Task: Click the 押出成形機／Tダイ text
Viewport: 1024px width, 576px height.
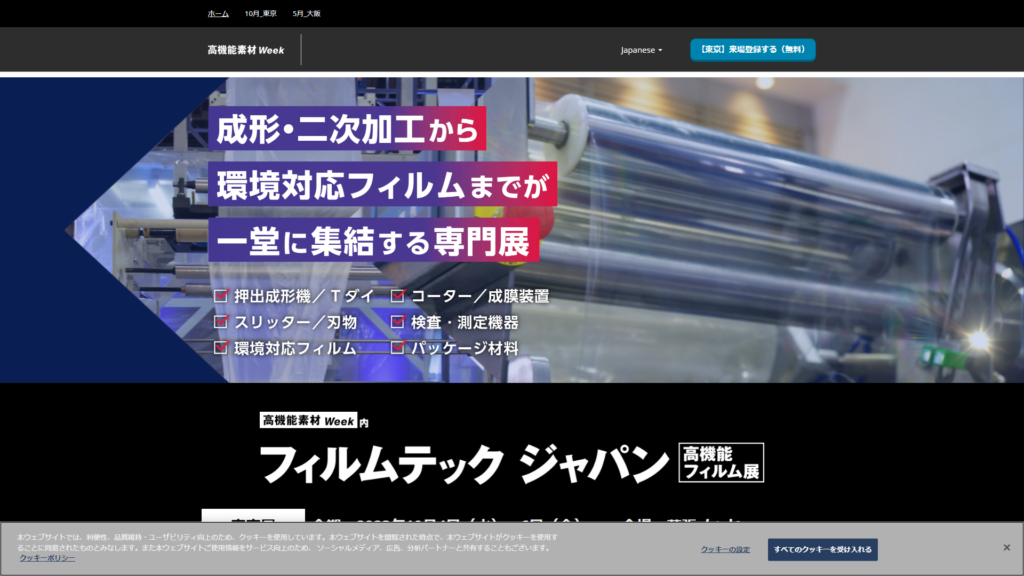Action: click(304, 296)
